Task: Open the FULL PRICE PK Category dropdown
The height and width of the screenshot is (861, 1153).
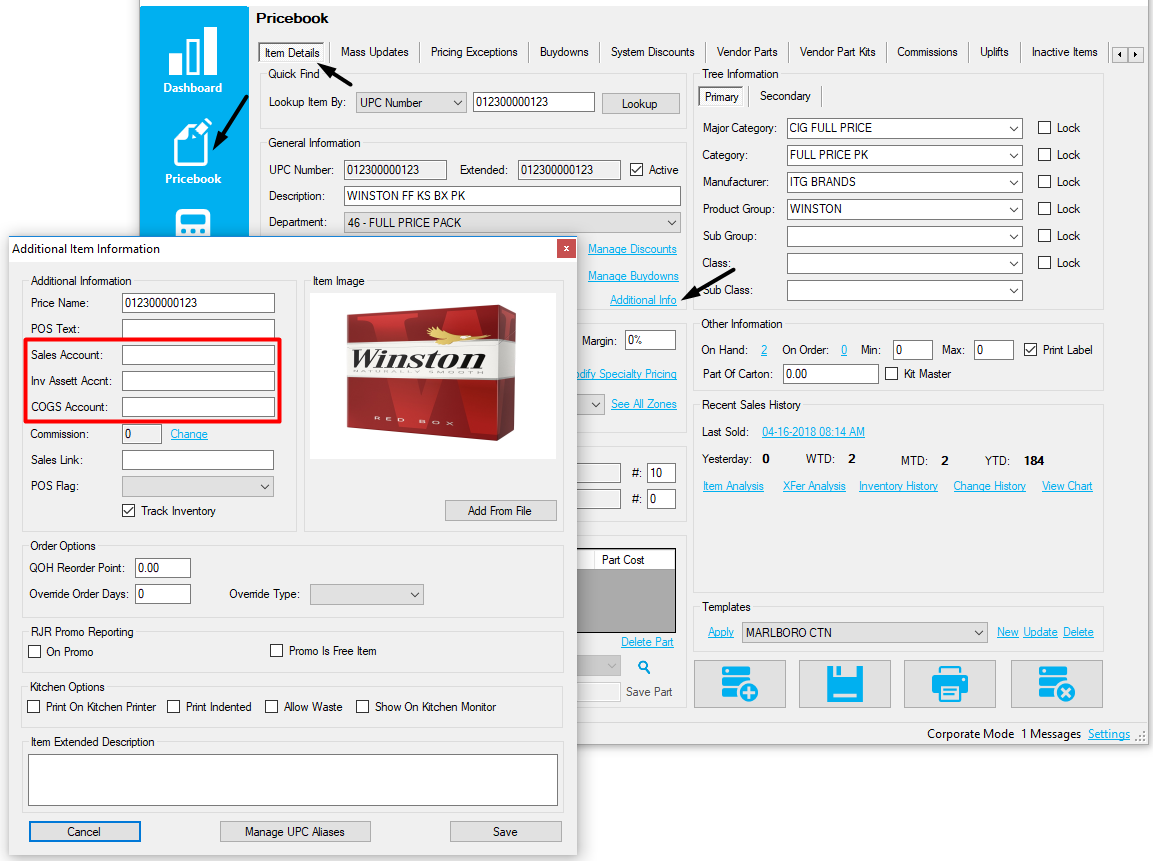Action: coord(904,155)
